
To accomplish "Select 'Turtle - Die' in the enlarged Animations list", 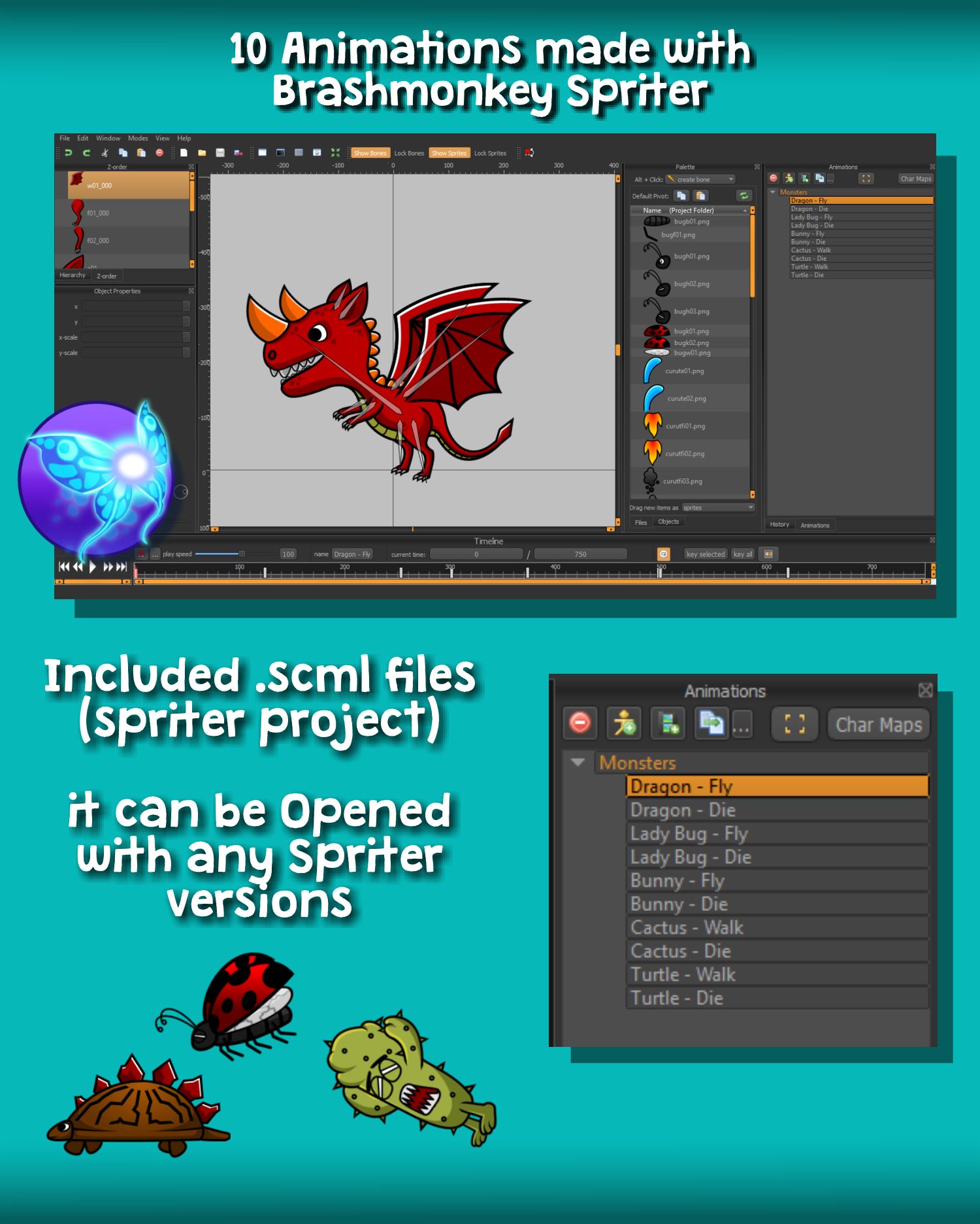I will click(777, 998).
